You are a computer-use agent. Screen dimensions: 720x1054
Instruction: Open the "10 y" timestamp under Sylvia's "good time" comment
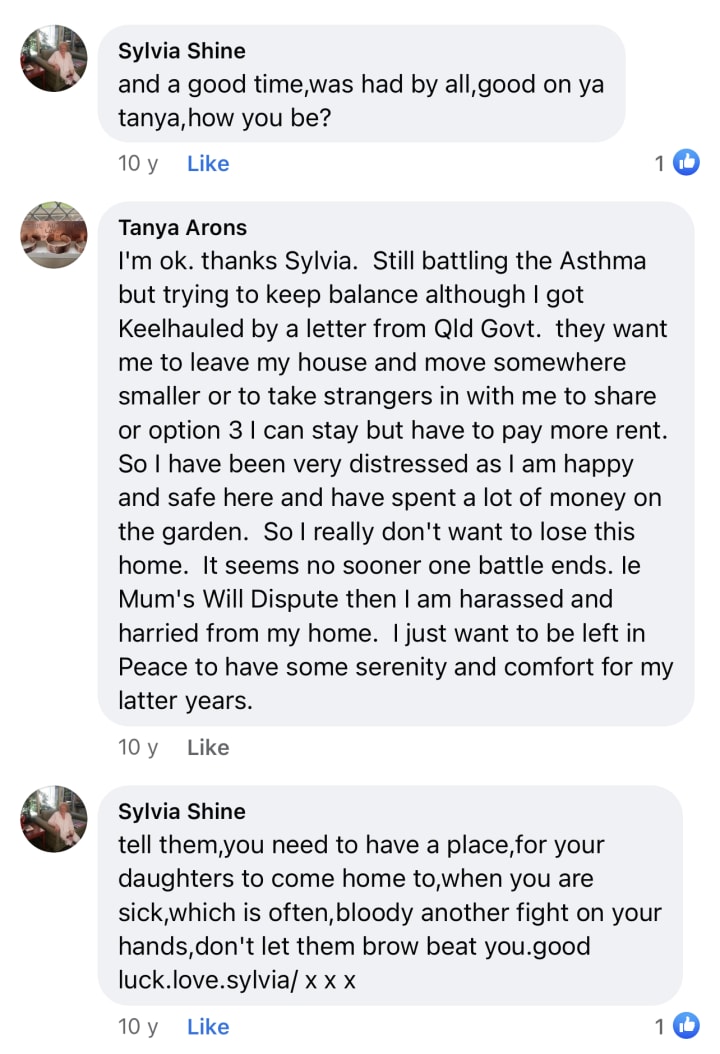[x=138, y=164]
